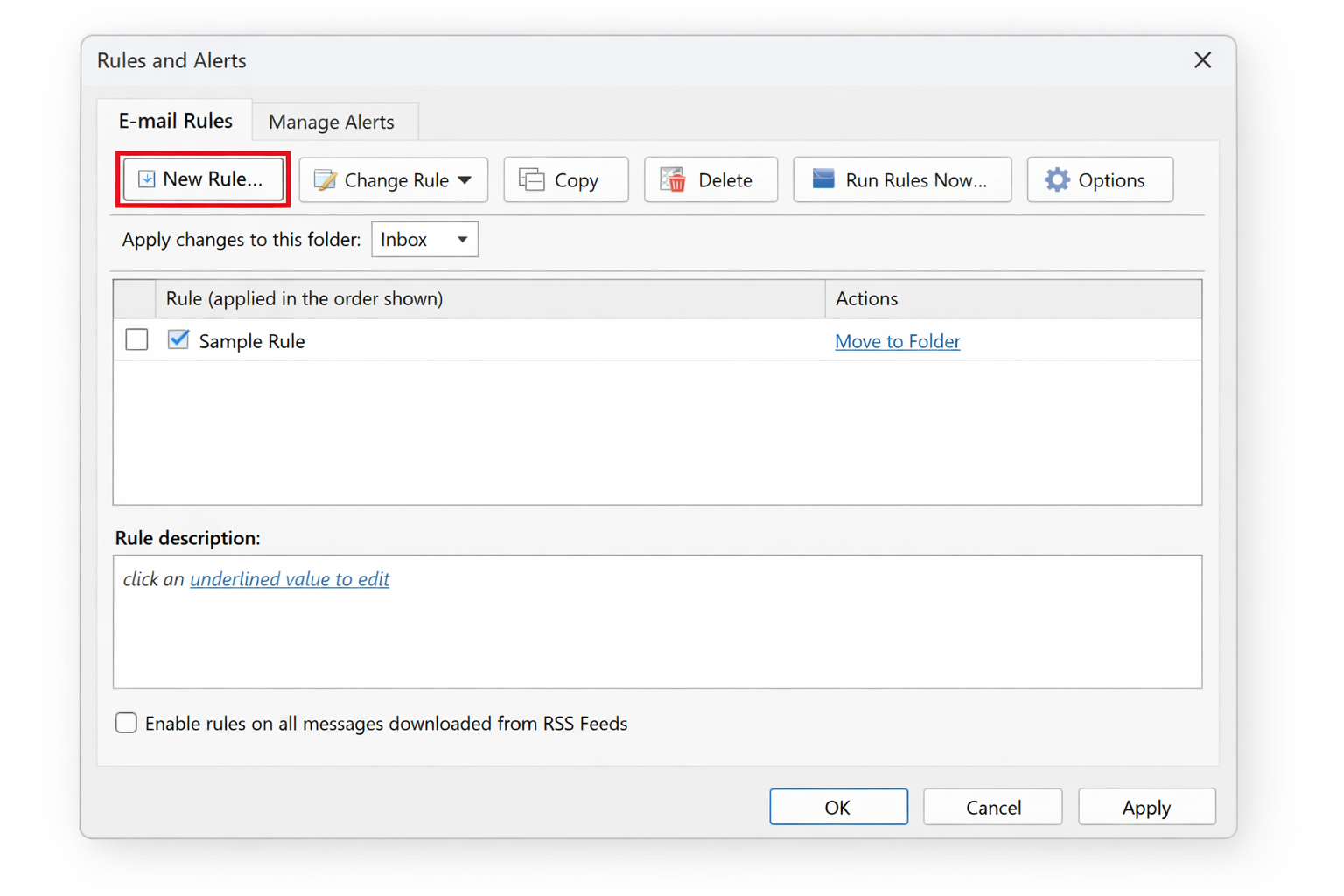1344x896 pixels.
Task: Click the Cancel button
Action: click(992, 806)
